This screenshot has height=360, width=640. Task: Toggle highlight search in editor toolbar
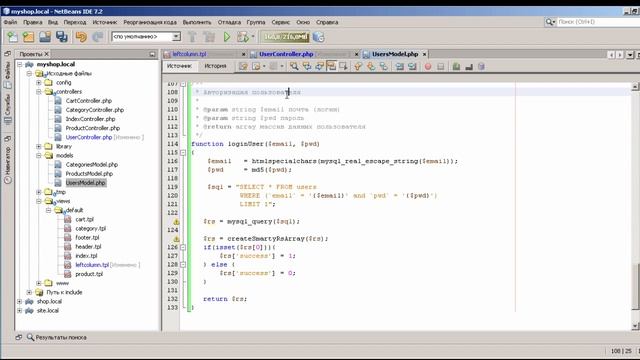[x=331, y=66]
